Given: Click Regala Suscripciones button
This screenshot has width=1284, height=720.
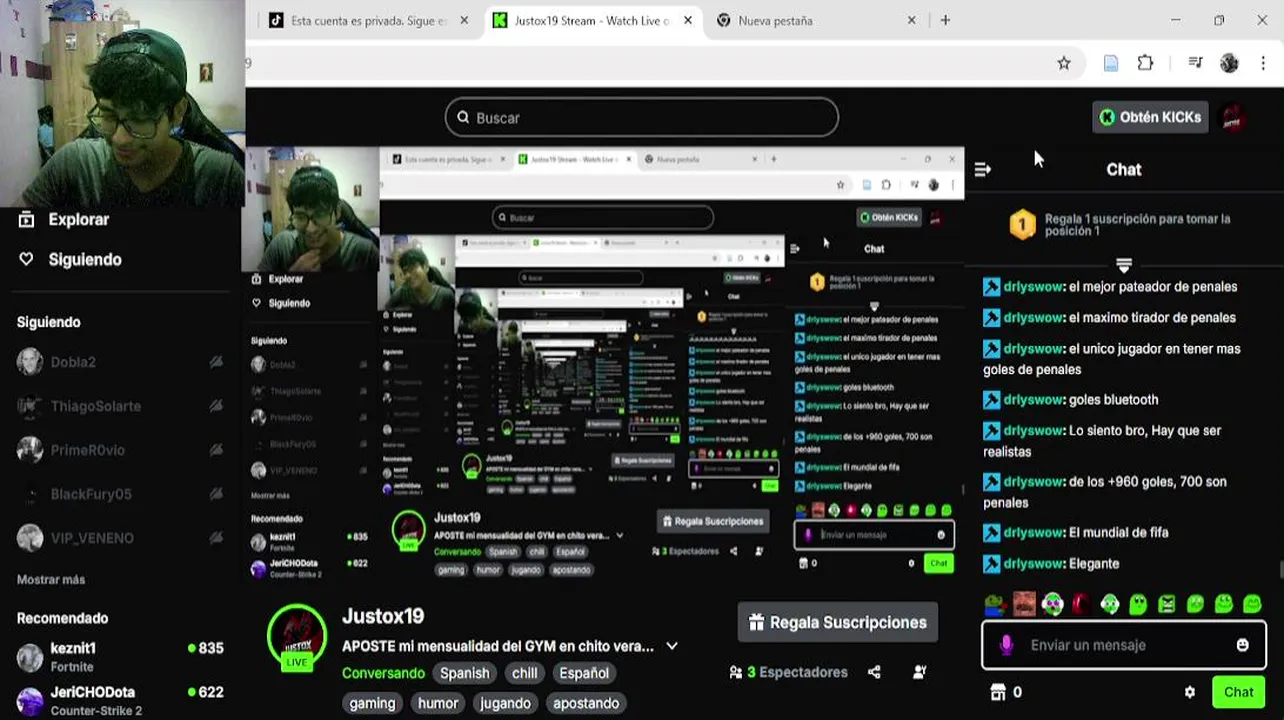Looking at the screenshot, I should pyautogui.click(x=838, y=622).
